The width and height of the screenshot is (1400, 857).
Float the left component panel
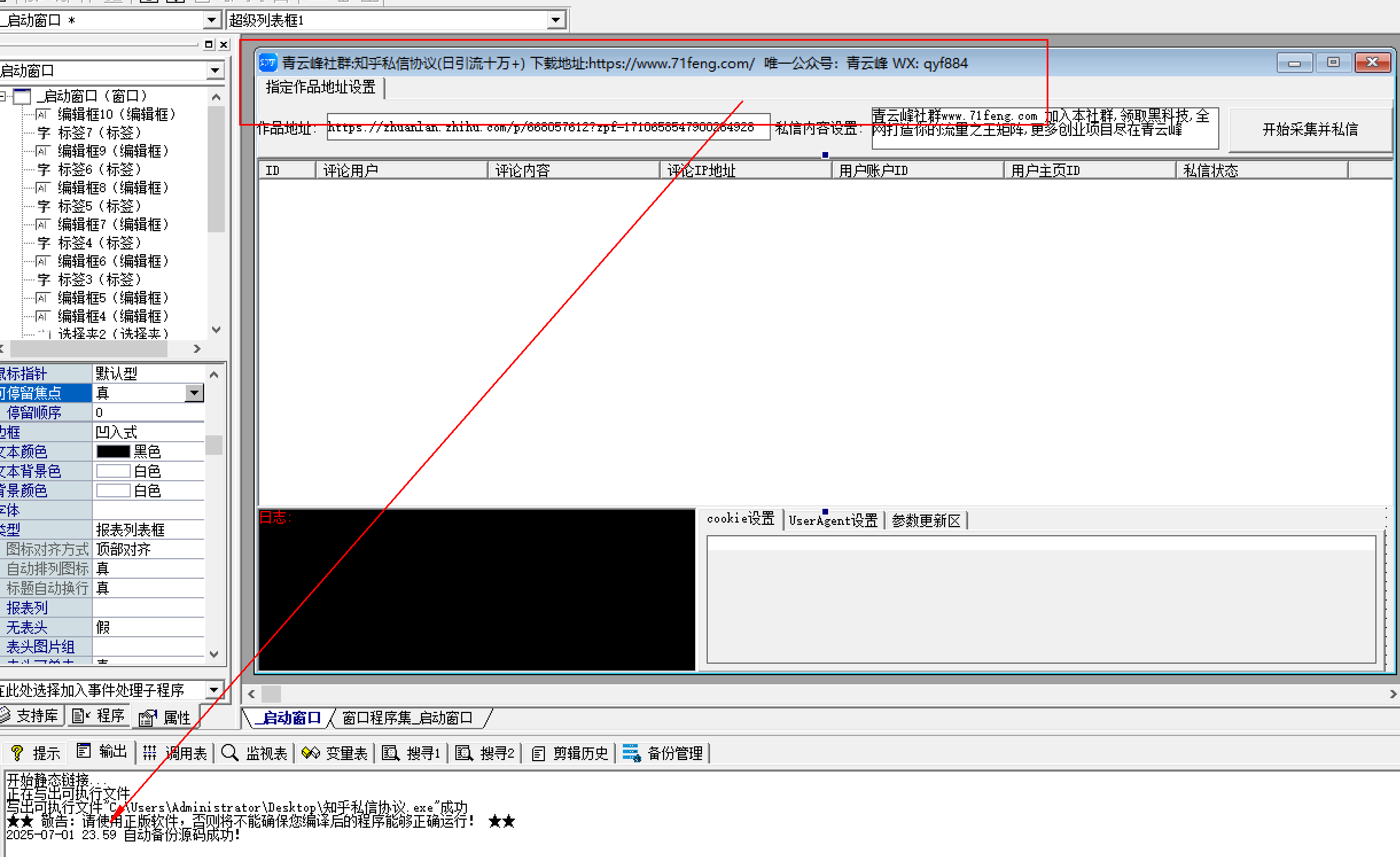209,44
